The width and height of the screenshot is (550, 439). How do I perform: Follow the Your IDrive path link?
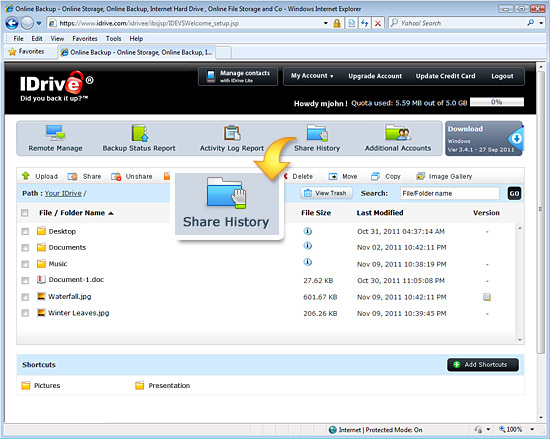(x=63, y=193)
